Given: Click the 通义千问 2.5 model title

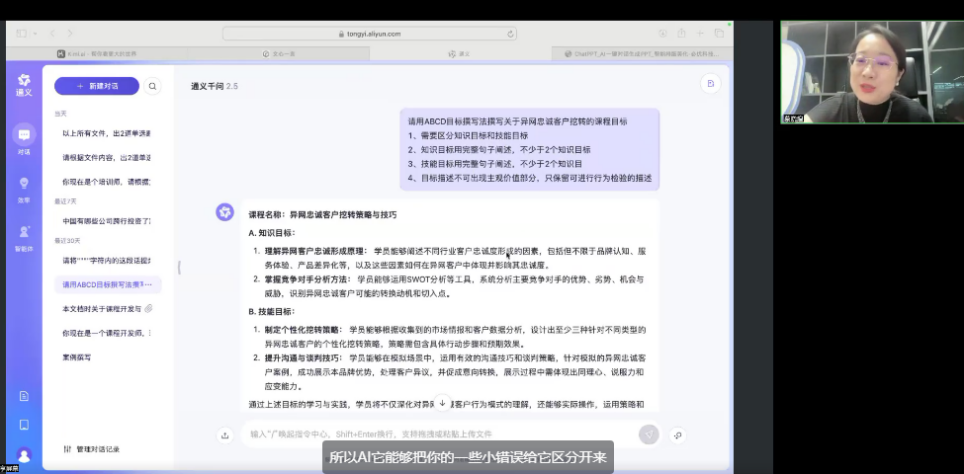Looking at the screenshot, I should coord(214,87).
